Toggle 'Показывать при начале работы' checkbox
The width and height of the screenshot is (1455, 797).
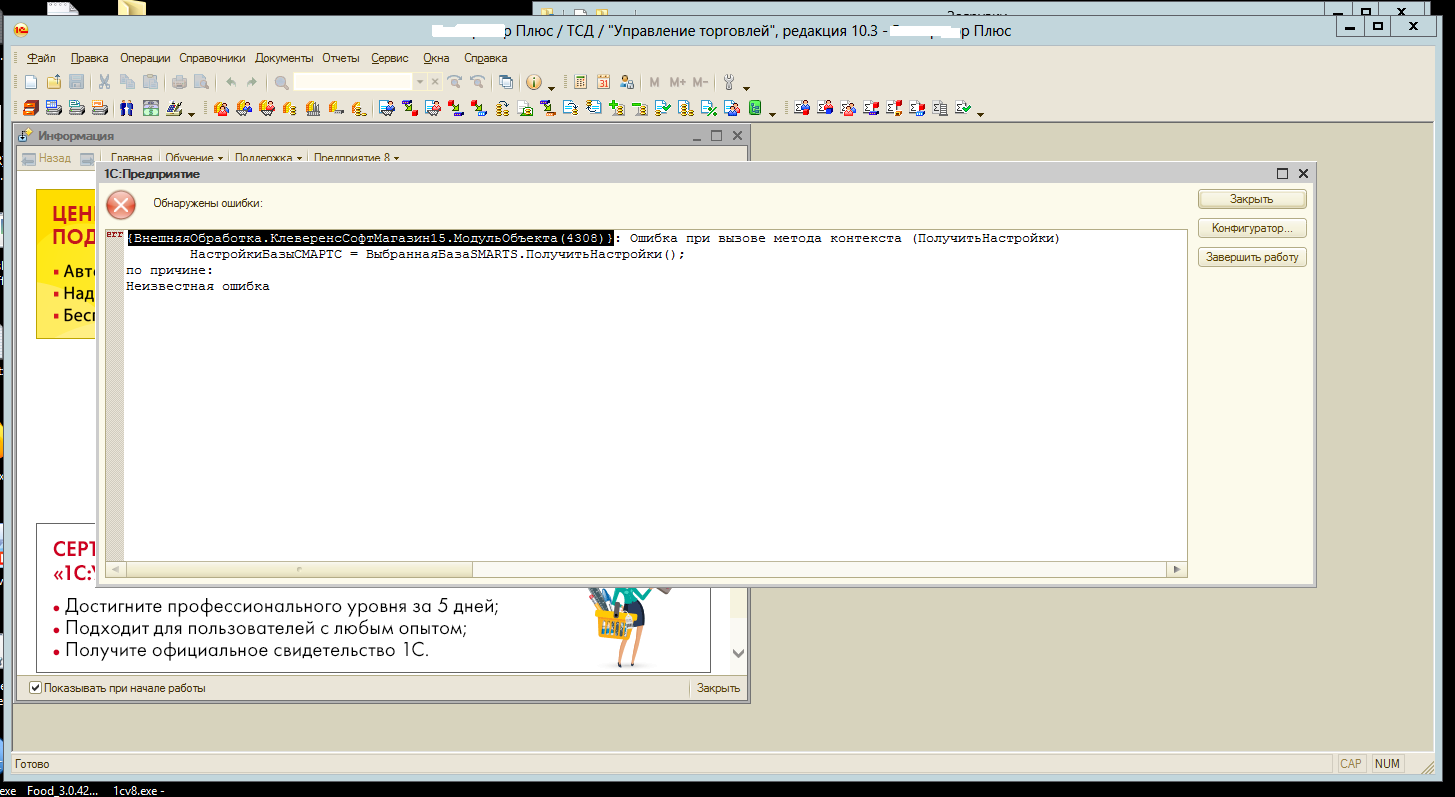(35, 688)
